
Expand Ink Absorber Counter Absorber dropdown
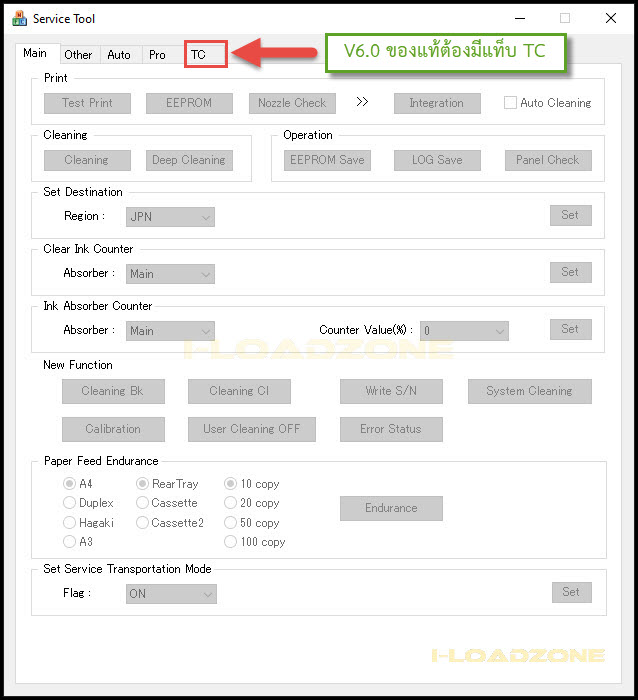[x=170, y=331]
